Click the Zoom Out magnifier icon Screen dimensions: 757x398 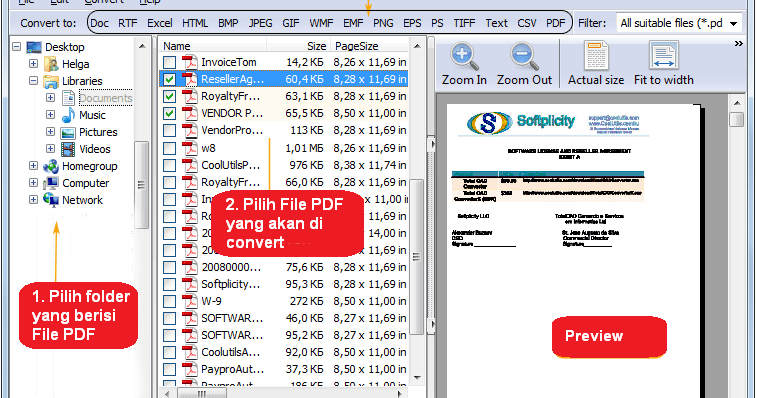(x=524, y=56)
